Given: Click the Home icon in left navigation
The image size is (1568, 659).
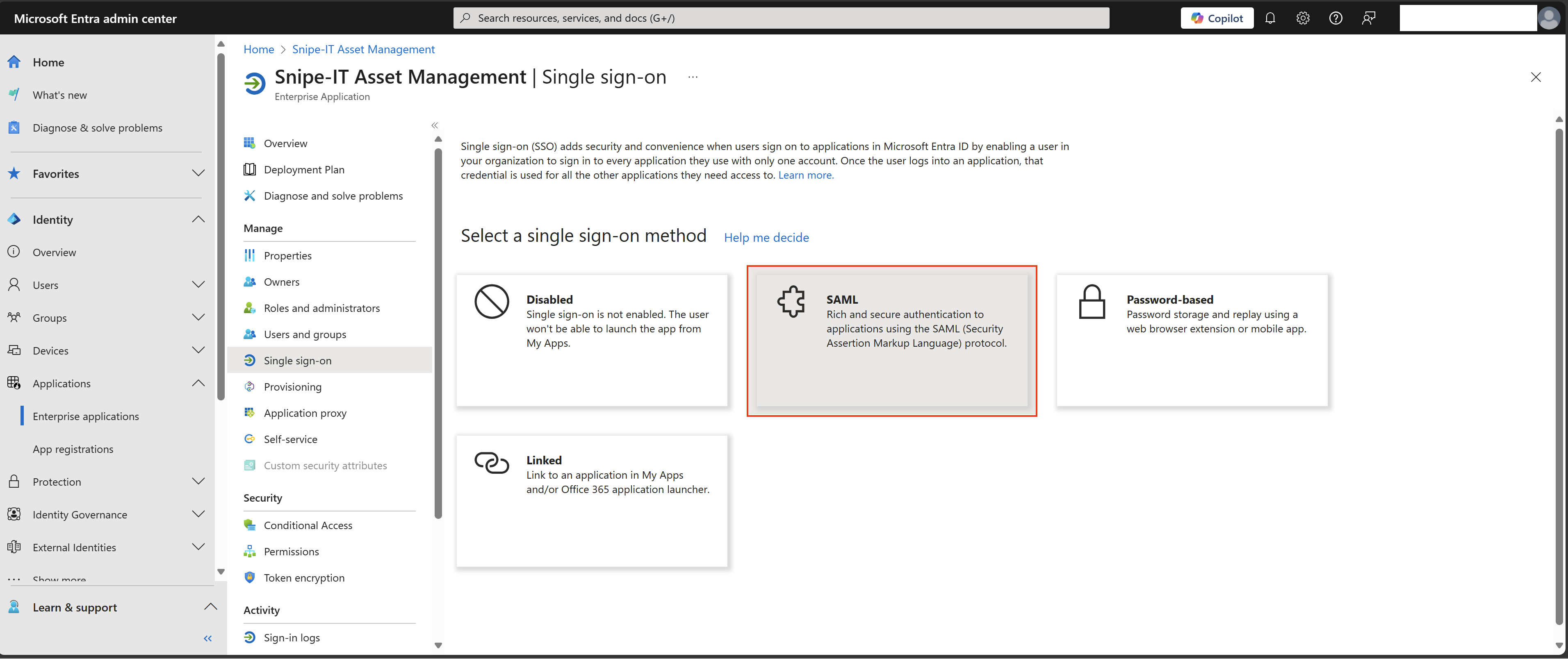Looking at the screenshot, I should 14,62.
